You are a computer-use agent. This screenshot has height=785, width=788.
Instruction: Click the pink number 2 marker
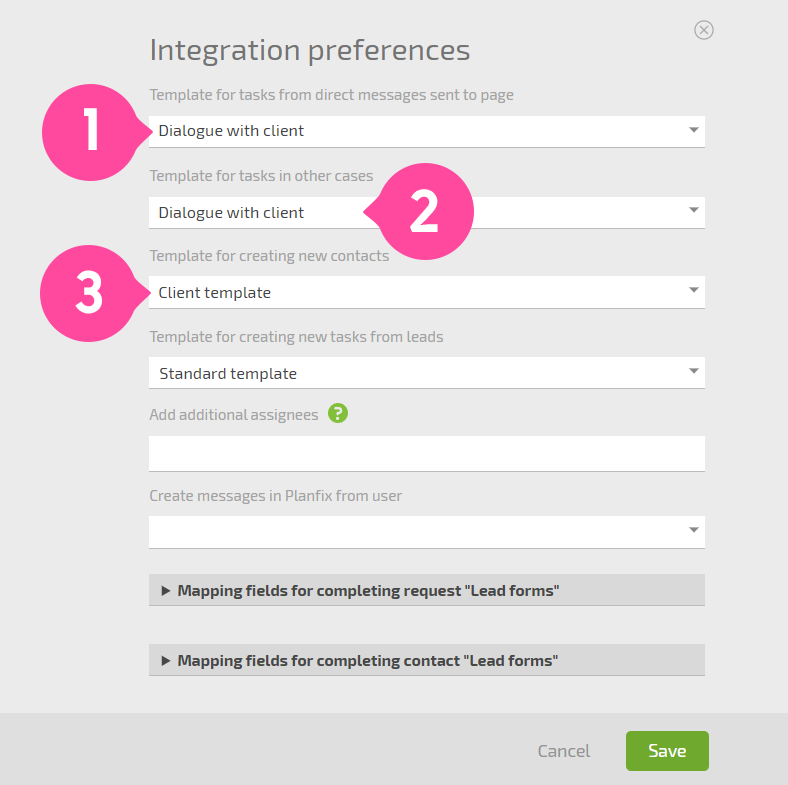tap(423, 212)
